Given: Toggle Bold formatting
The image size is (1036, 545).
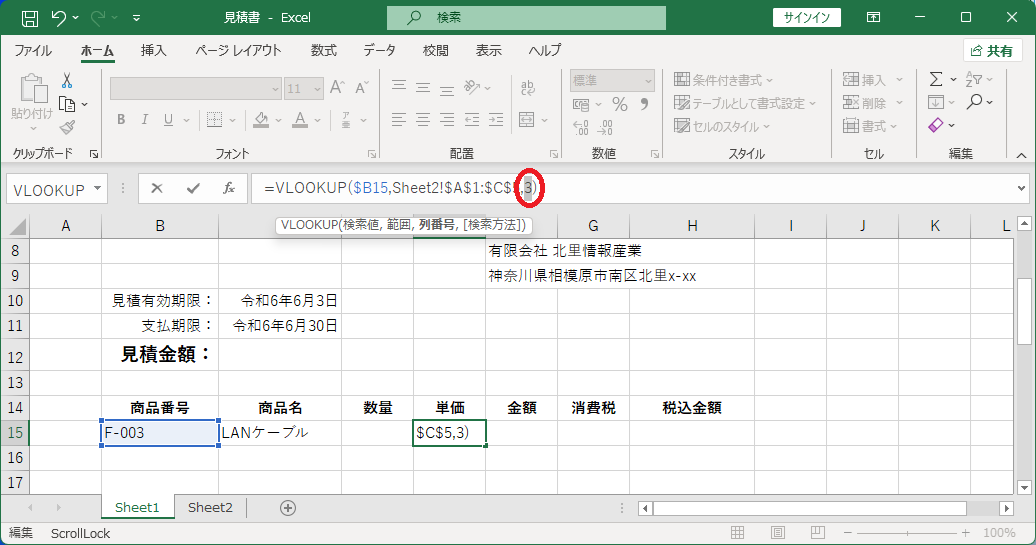Looking at the screenshot, I should coord(121,120).
